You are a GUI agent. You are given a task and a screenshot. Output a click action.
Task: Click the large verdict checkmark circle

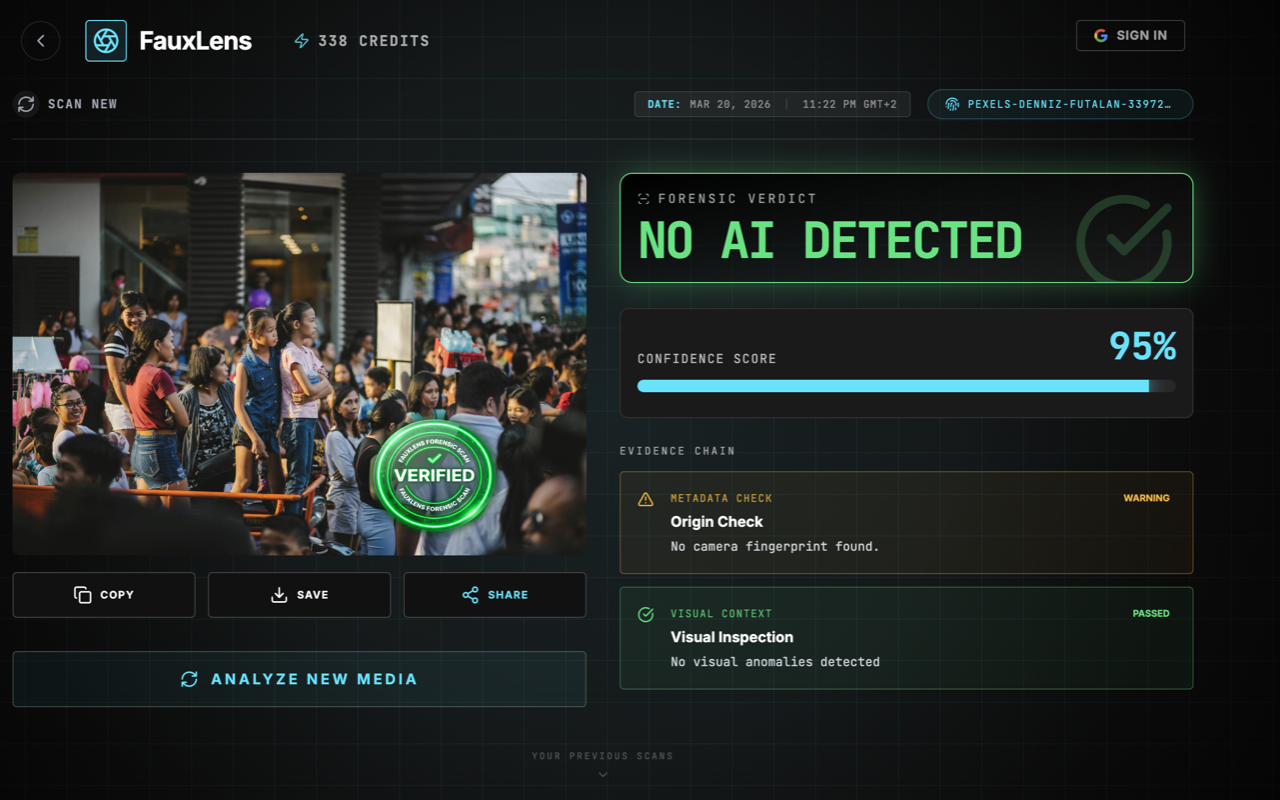click(1124, 241)
